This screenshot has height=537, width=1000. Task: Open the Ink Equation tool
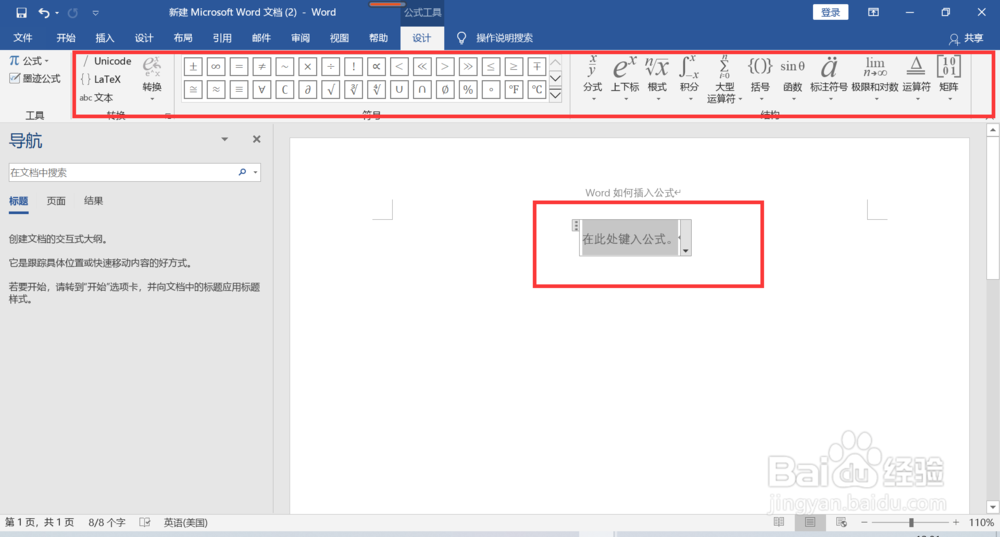pos(35,78)
